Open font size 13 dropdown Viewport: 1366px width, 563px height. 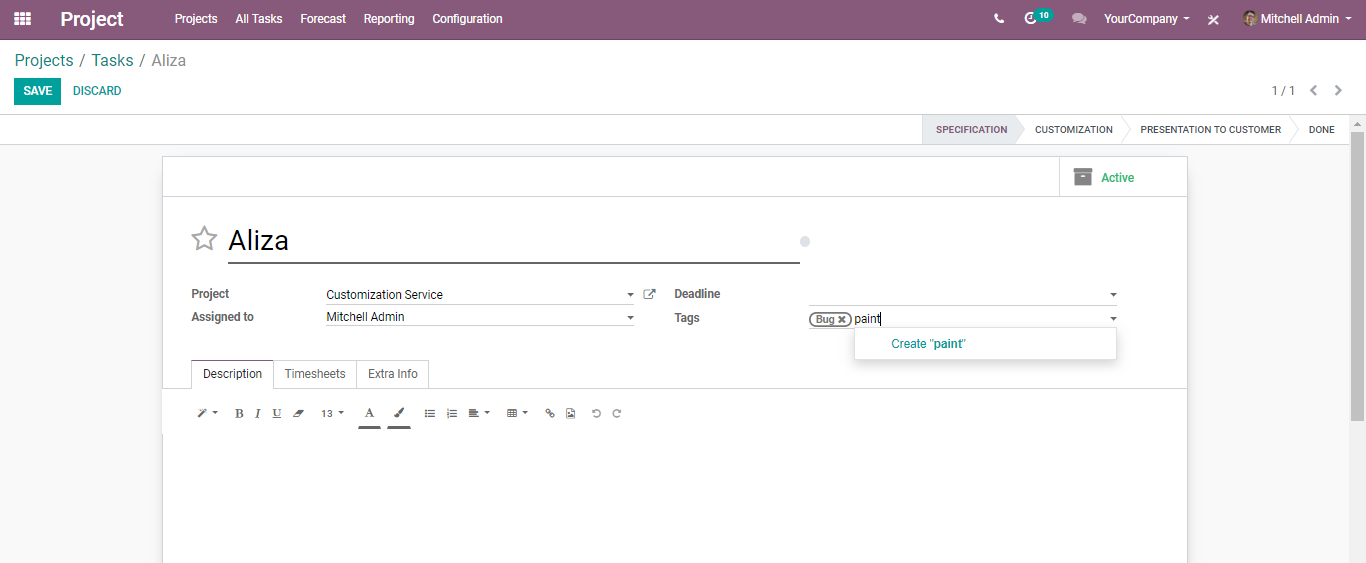click(x=332, y=413)
